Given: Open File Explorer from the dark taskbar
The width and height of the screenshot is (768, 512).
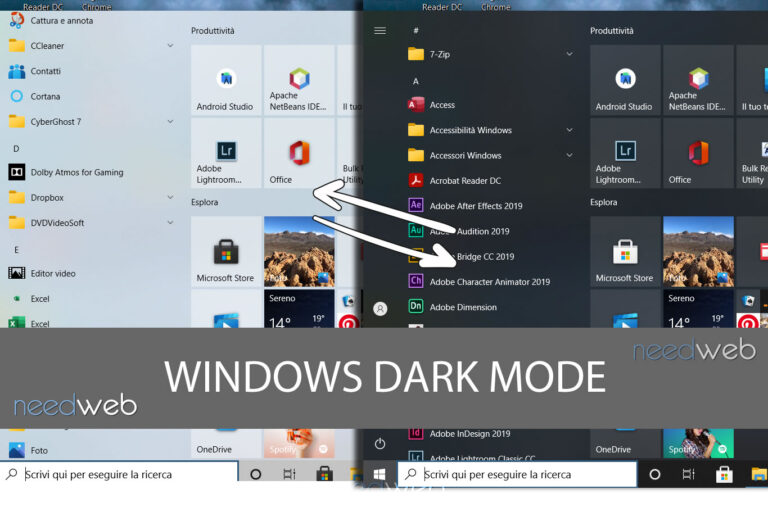Looking at the screenshot, I should click(758, 474).
